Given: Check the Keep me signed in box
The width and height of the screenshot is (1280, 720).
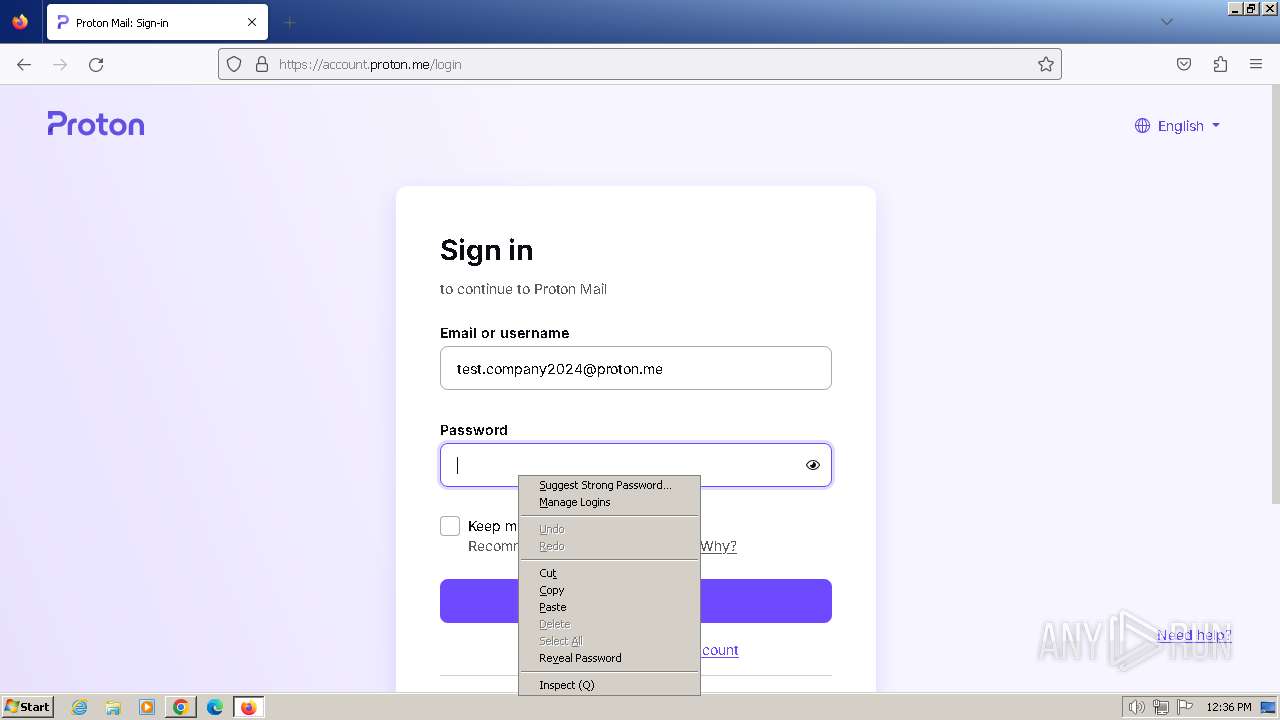Looking at the screenshot, I should click(450, 526).
